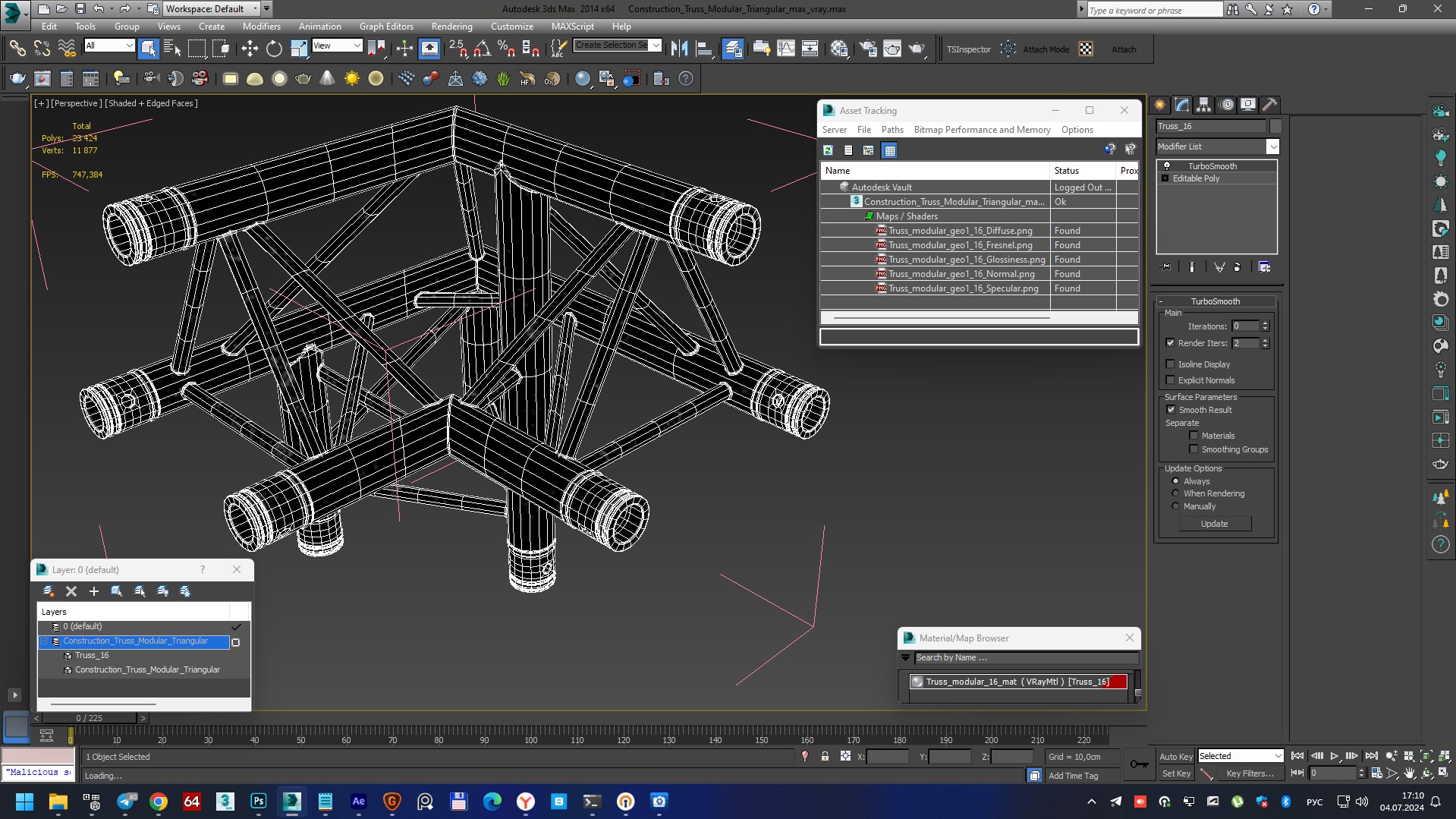Click Create New Layer plus icon
The height and width of the screenshot is (819, 1456).
(x=94, y=591)
